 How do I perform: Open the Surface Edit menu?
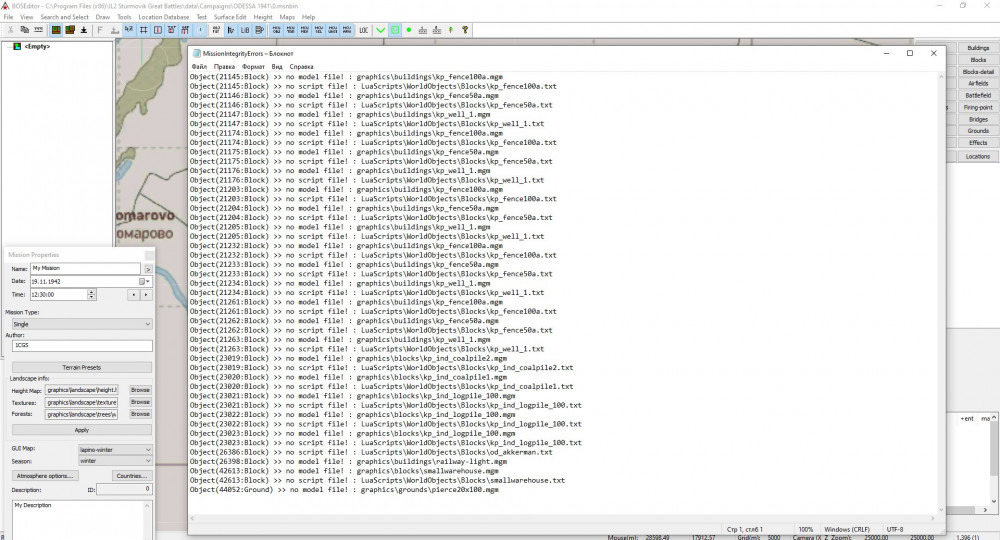(x=230, y=17)
